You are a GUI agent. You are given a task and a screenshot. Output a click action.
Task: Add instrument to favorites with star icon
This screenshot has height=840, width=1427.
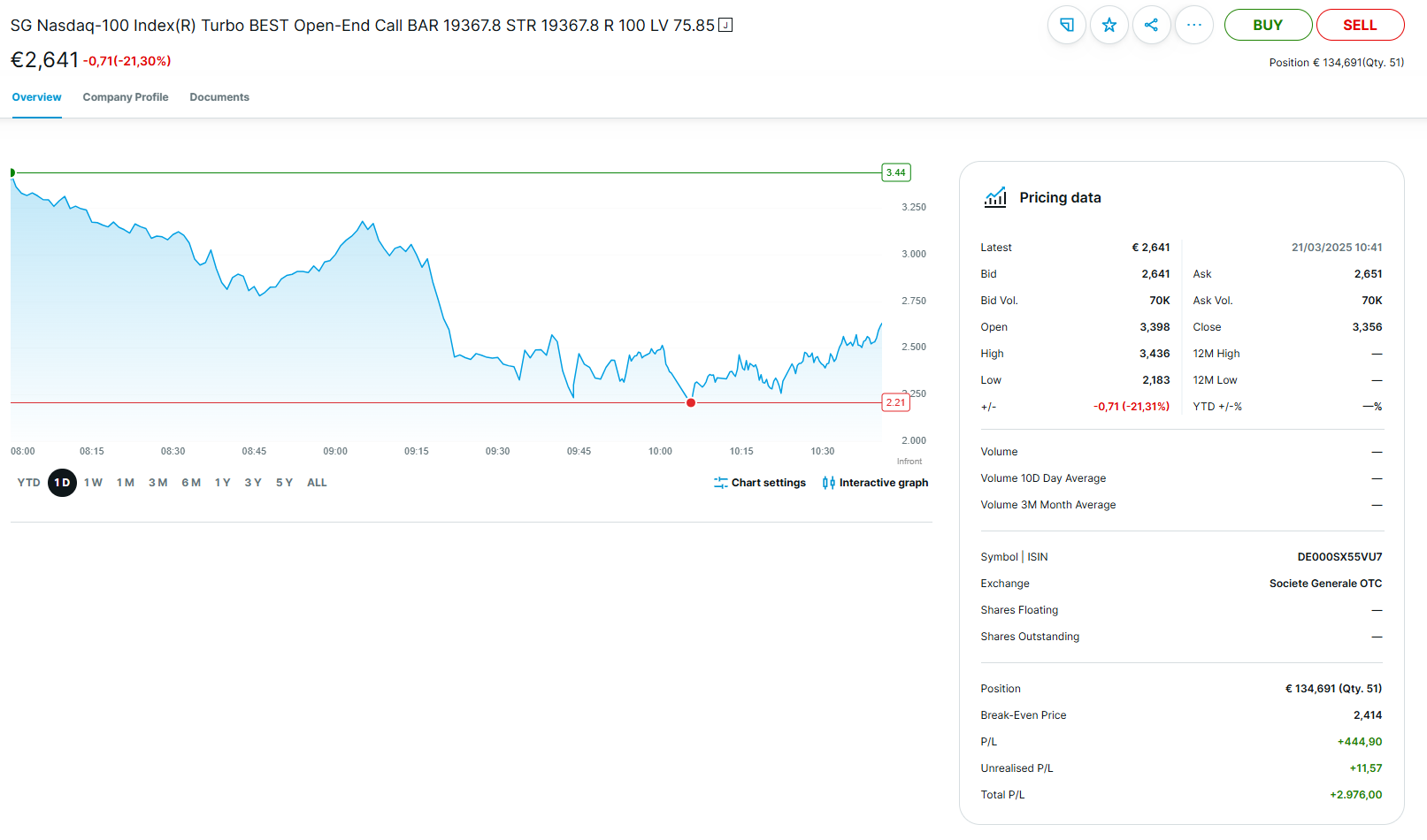click(1109, 25)
